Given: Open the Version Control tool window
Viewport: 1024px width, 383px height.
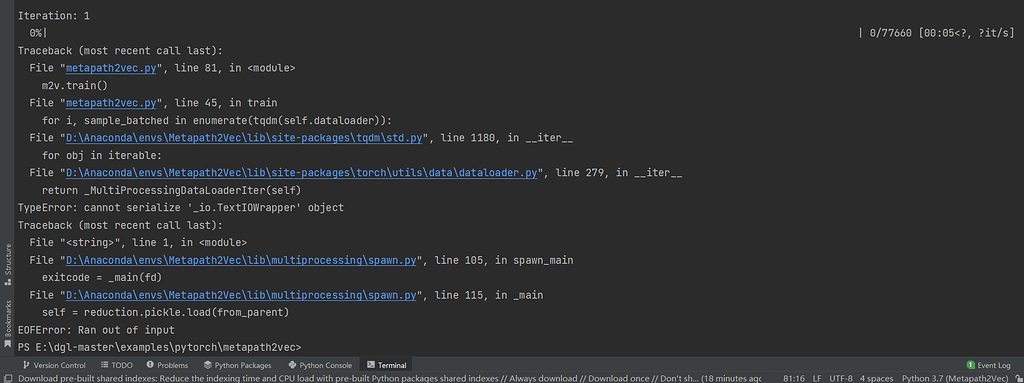Looking at the screenshot, I should (x=54, y=365).
